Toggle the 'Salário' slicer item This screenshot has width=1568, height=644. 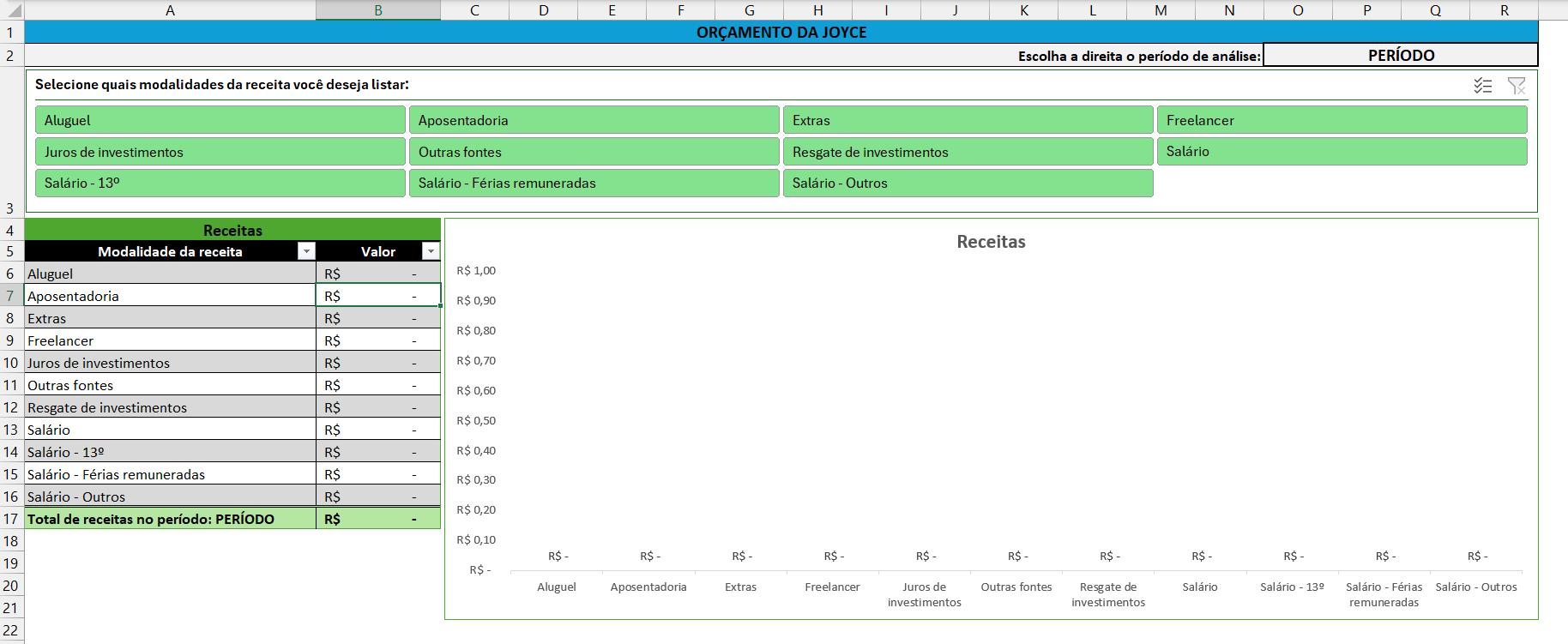(1342, 152)
